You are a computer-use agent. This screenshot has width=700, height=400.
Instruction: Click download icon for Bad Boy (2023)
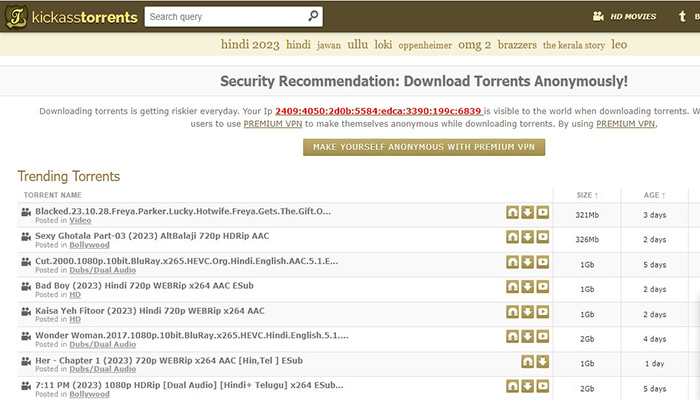(528, 287)
